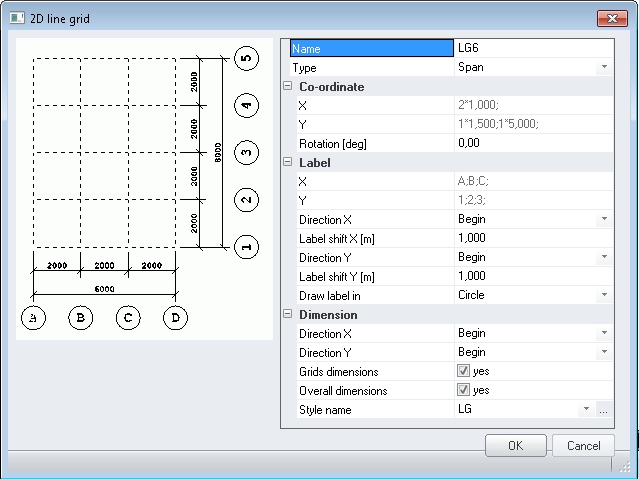
Task: Toggle the Overall dimensions checkbox
Action: pyautogui.click(x=463, y=390)
